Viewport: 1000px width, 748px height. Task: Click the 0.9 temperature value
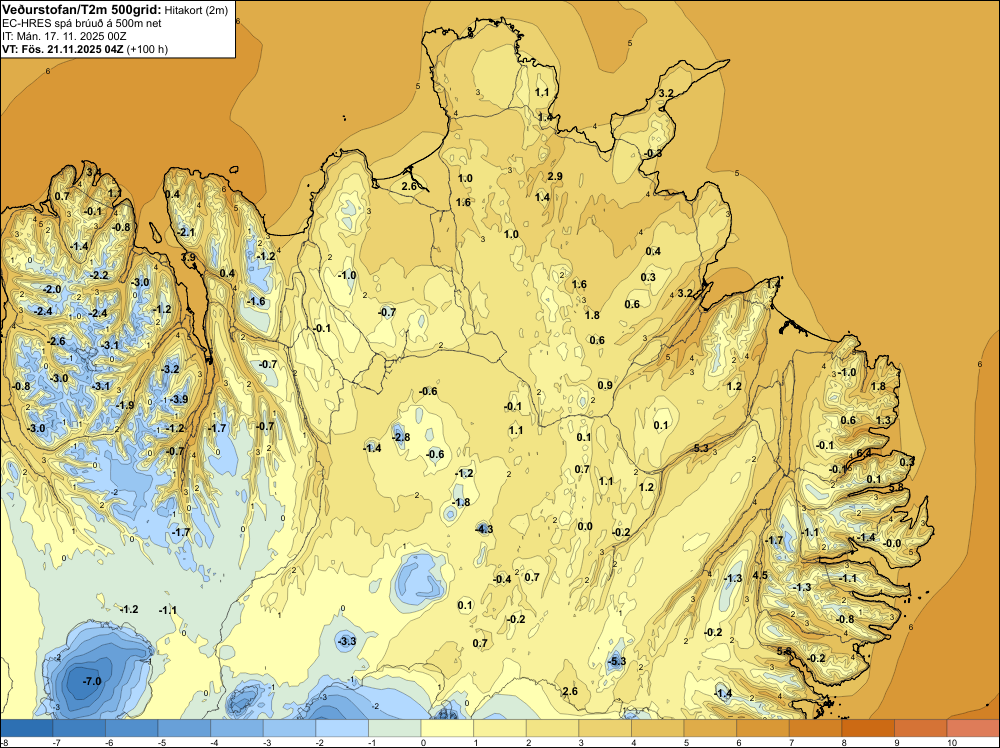click(605, 385)
